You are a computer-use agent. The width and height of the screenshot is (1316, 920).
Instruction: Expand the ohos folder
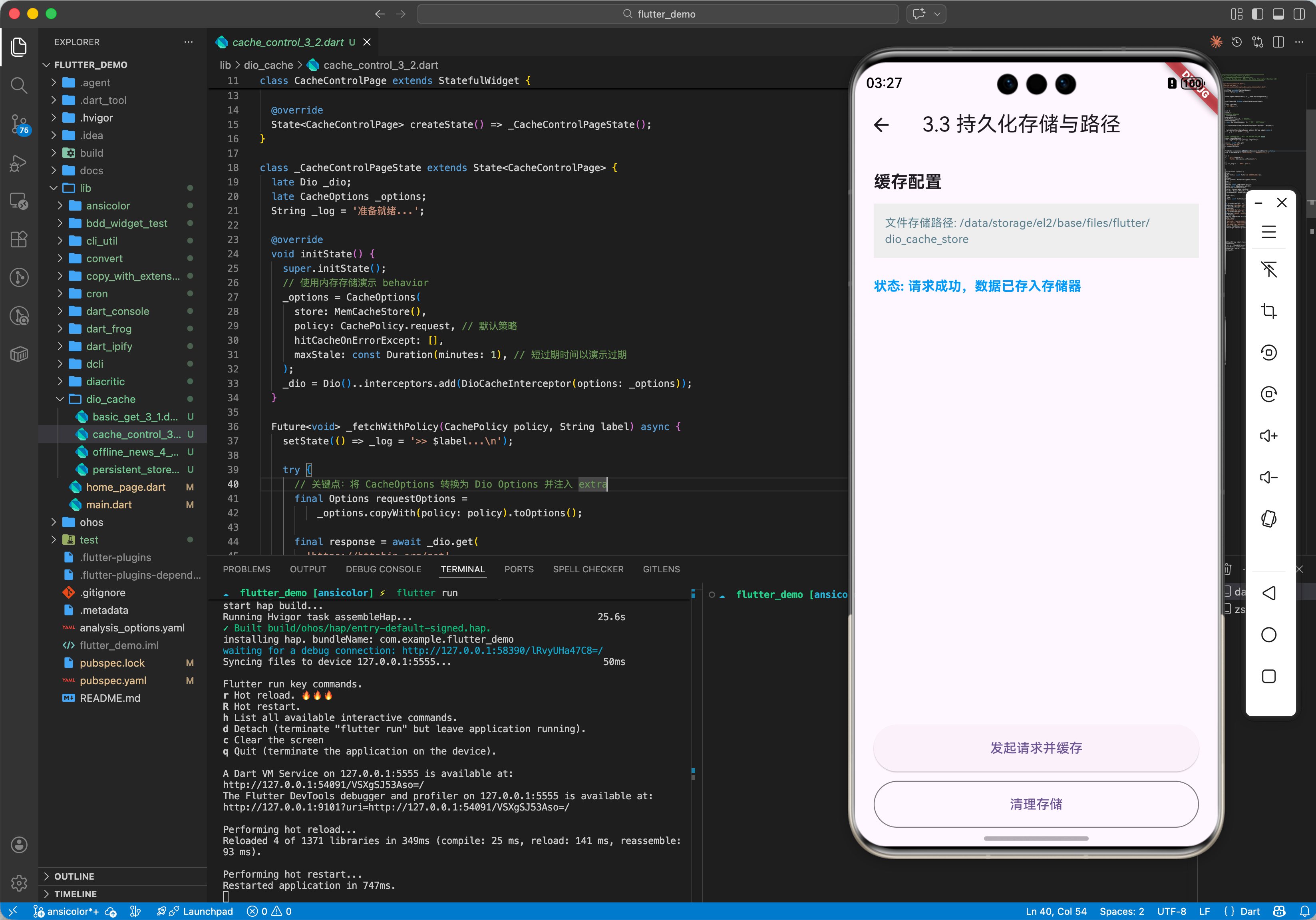point(91,522)
